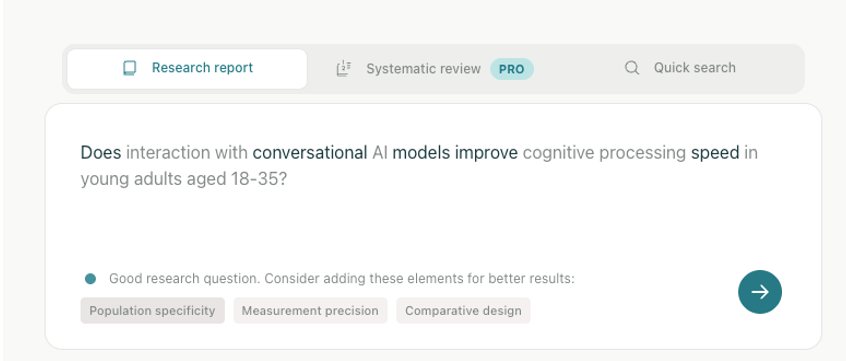Image resolution: width=846 pixels, height=361 pixels.
Task: Click the magnifier icon for Quick search
Action: (x=632, y=68)
